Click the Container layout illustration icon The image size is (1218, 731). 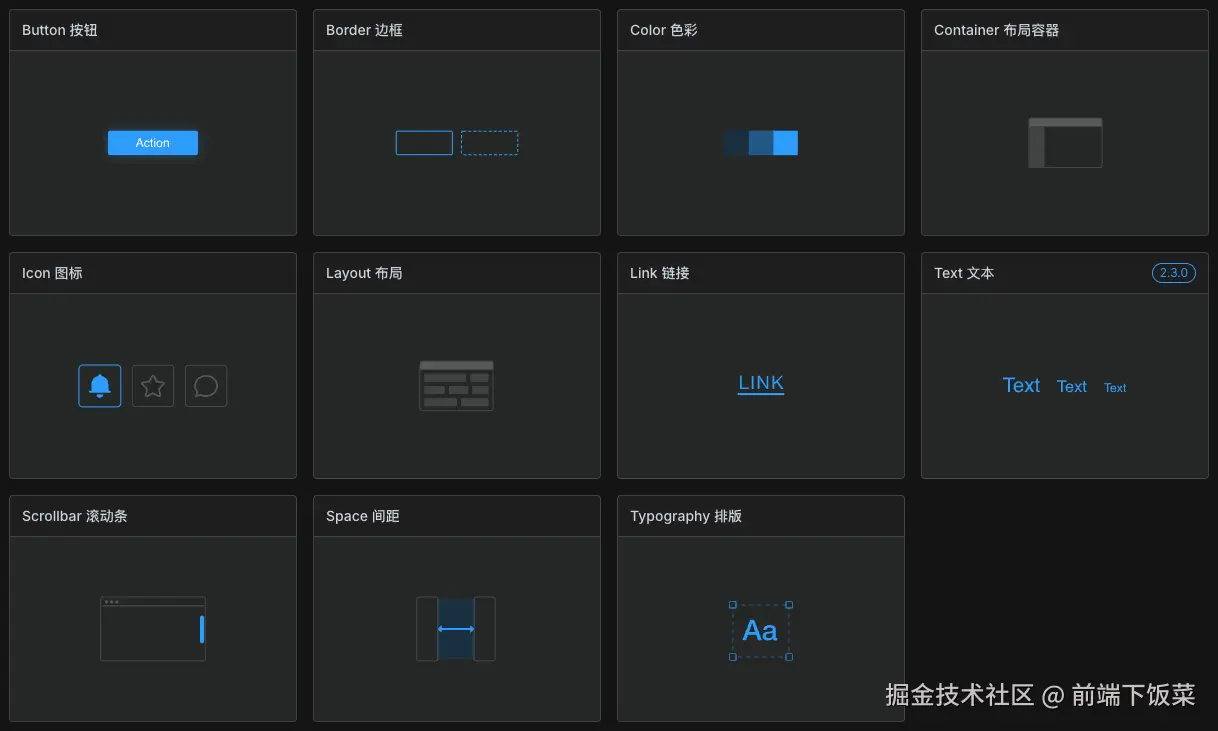[x=1065, y=143]
